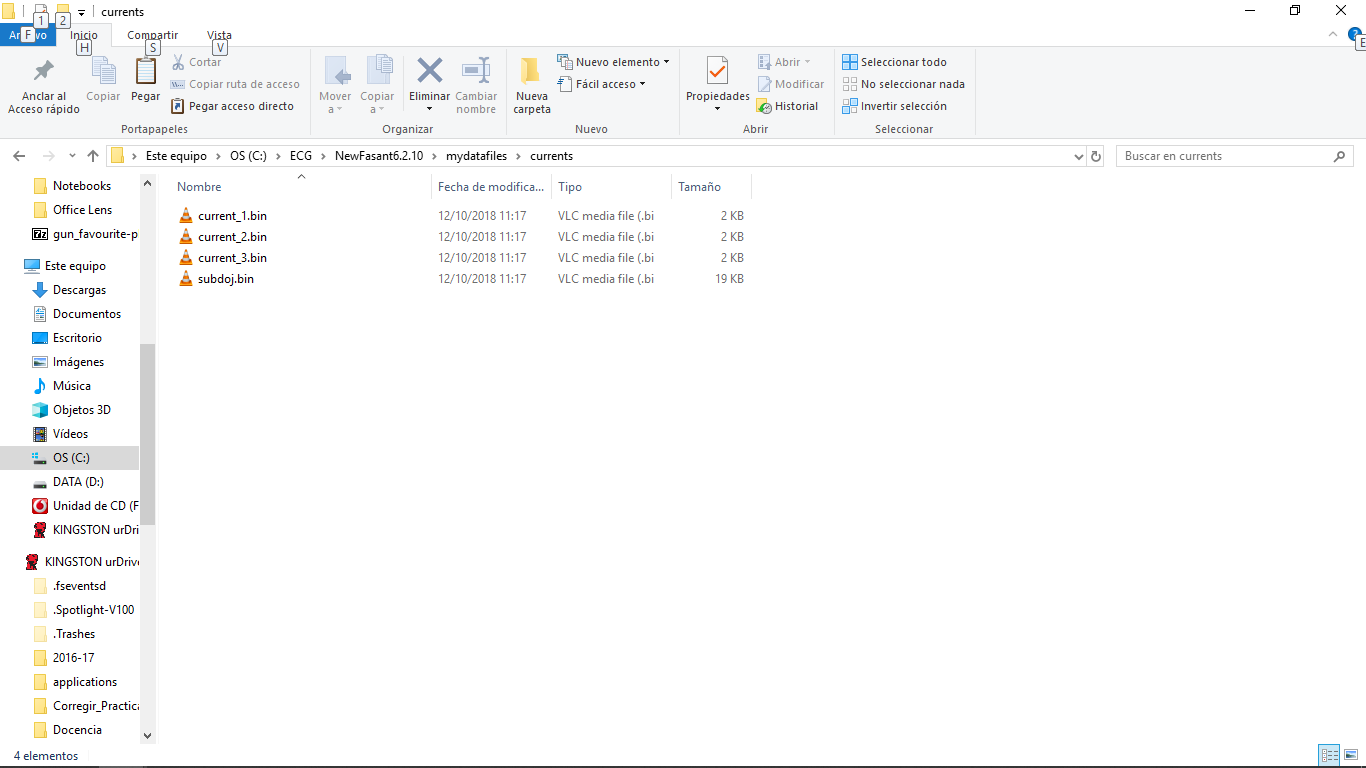Open the Vista ribbon tab

click(x=219, y=35)
